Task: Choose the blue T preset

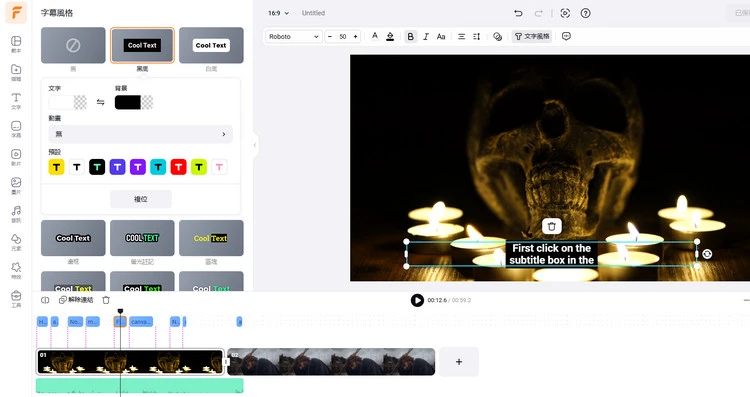Action: (117, 167)
